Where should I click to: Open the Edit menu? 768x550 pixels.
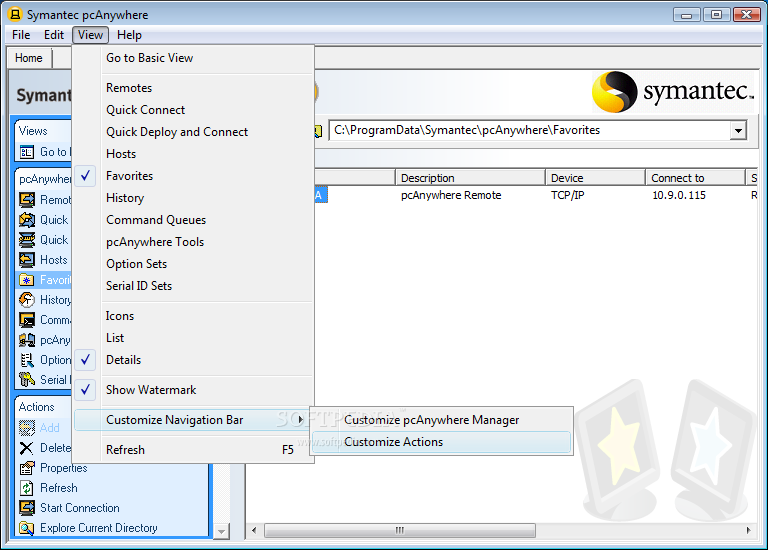54,35
